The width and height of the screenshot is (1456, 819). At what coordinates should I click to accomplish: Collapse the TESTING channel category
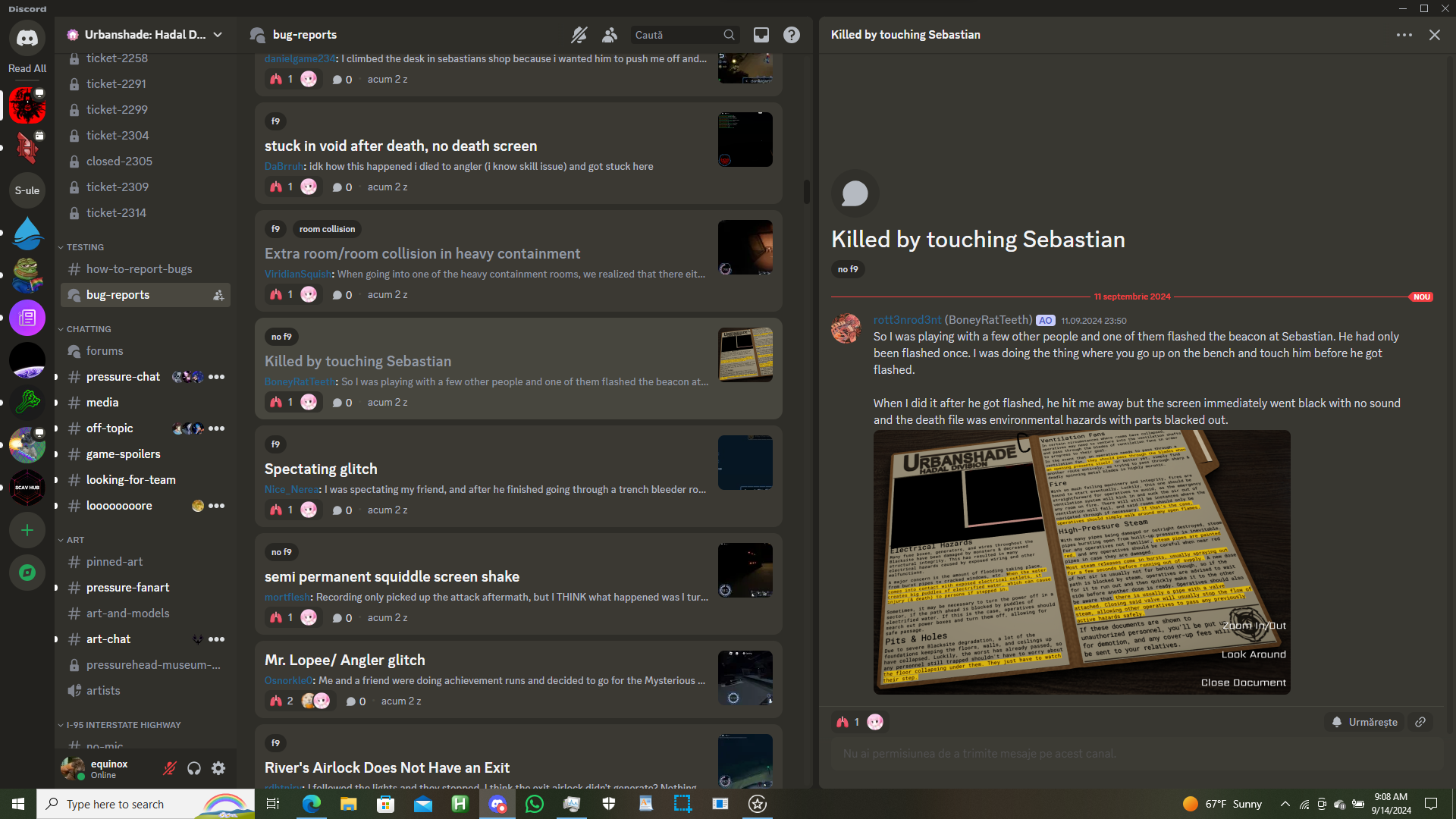84,247
